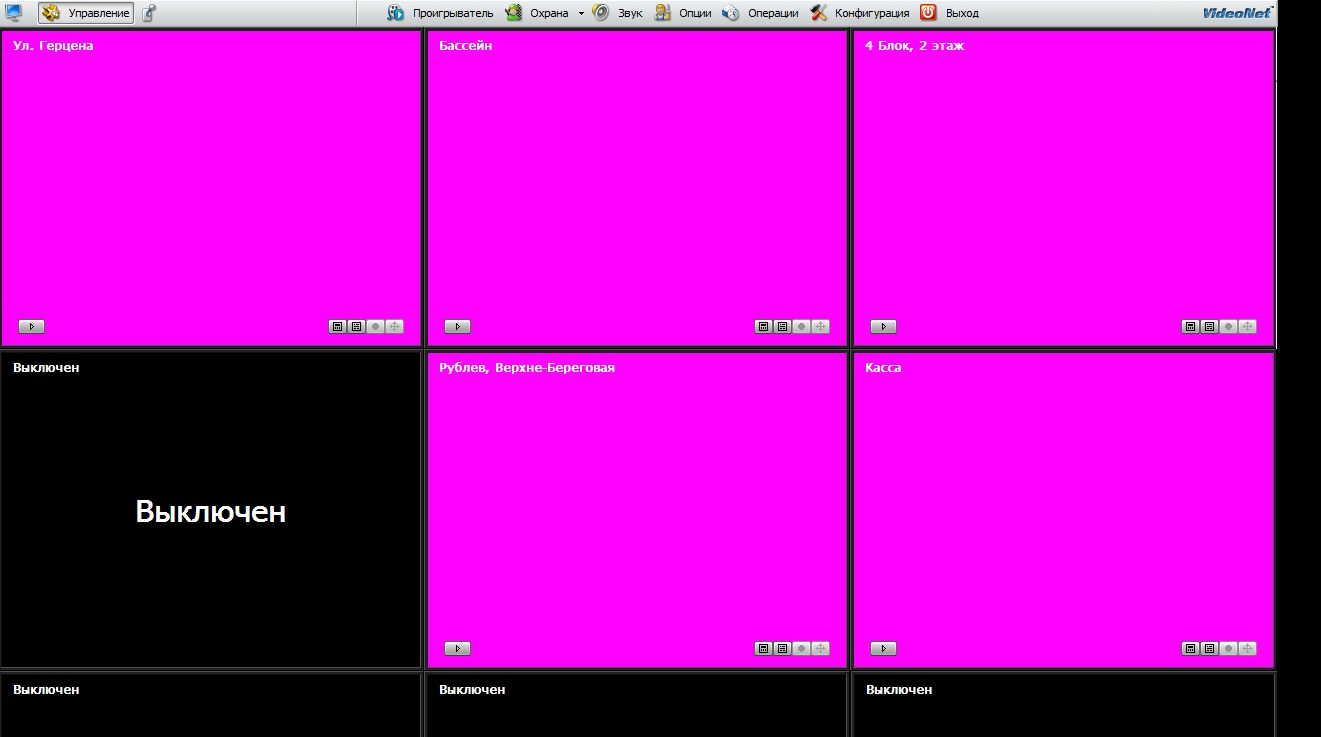Image resolution: width=1321 pixels, height=737 pixels.
Task: Open the Операции menu
Action: tap(760, 13)
